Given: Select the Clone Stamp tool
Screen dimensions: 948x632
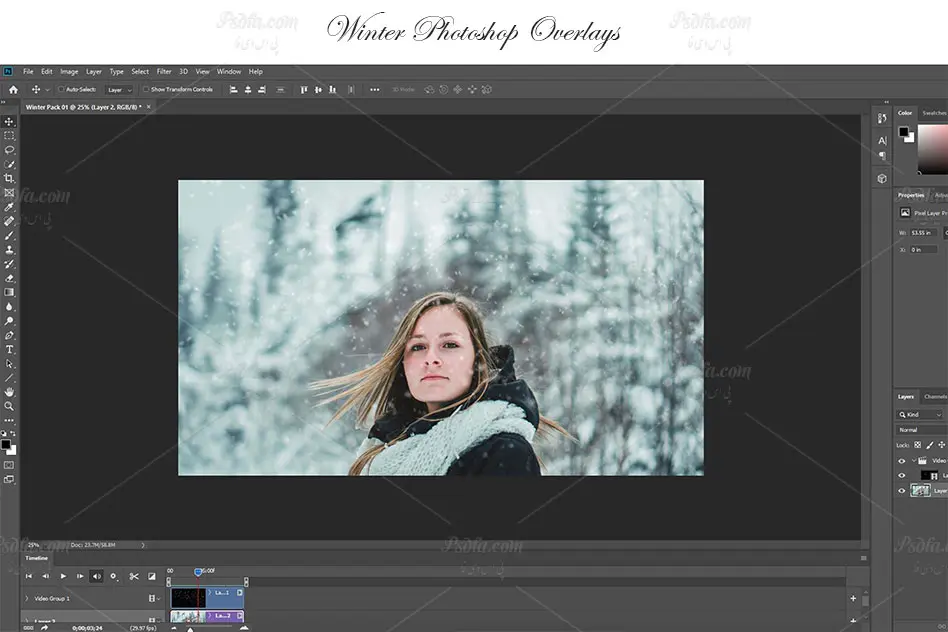Looking at the screenshot, I should point(9,250).
